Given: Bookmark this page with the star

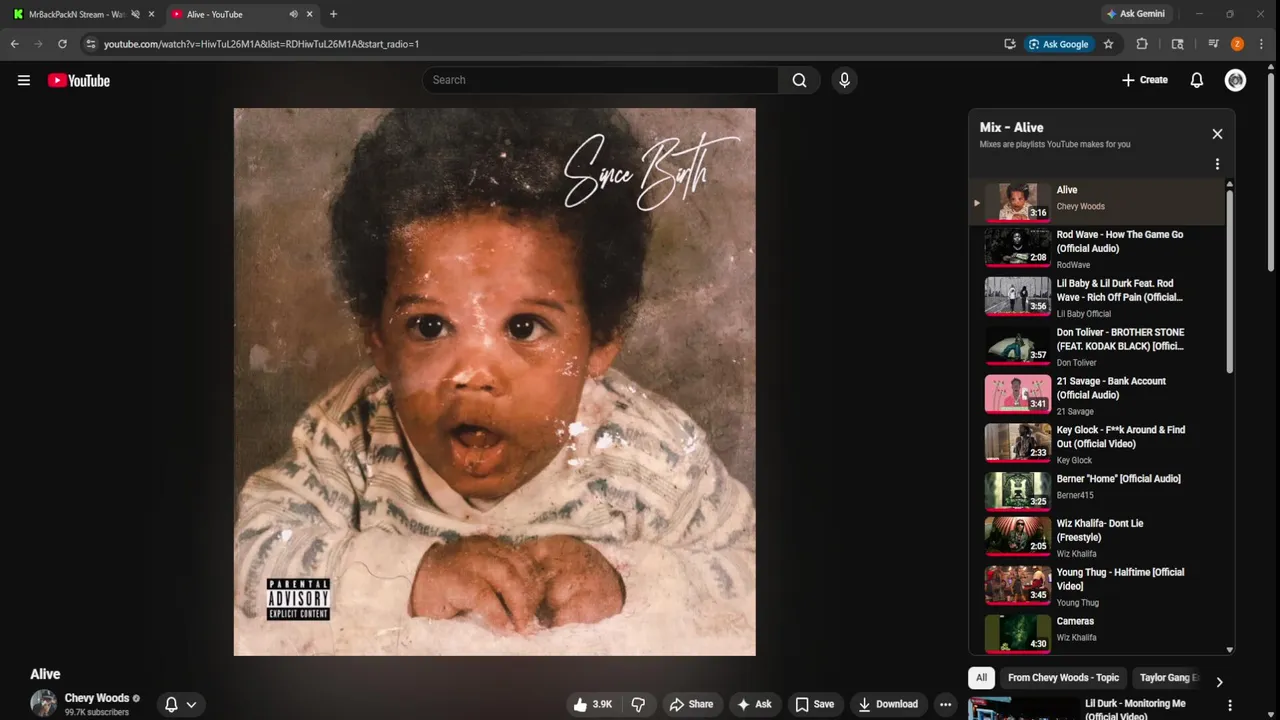Looking at the screenshot, I should (1108, 44).
